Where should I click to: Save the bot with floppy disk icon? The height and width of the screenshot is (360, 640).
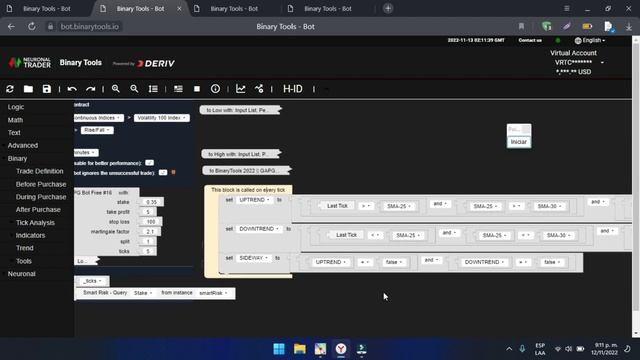click(x=47, y=89)
